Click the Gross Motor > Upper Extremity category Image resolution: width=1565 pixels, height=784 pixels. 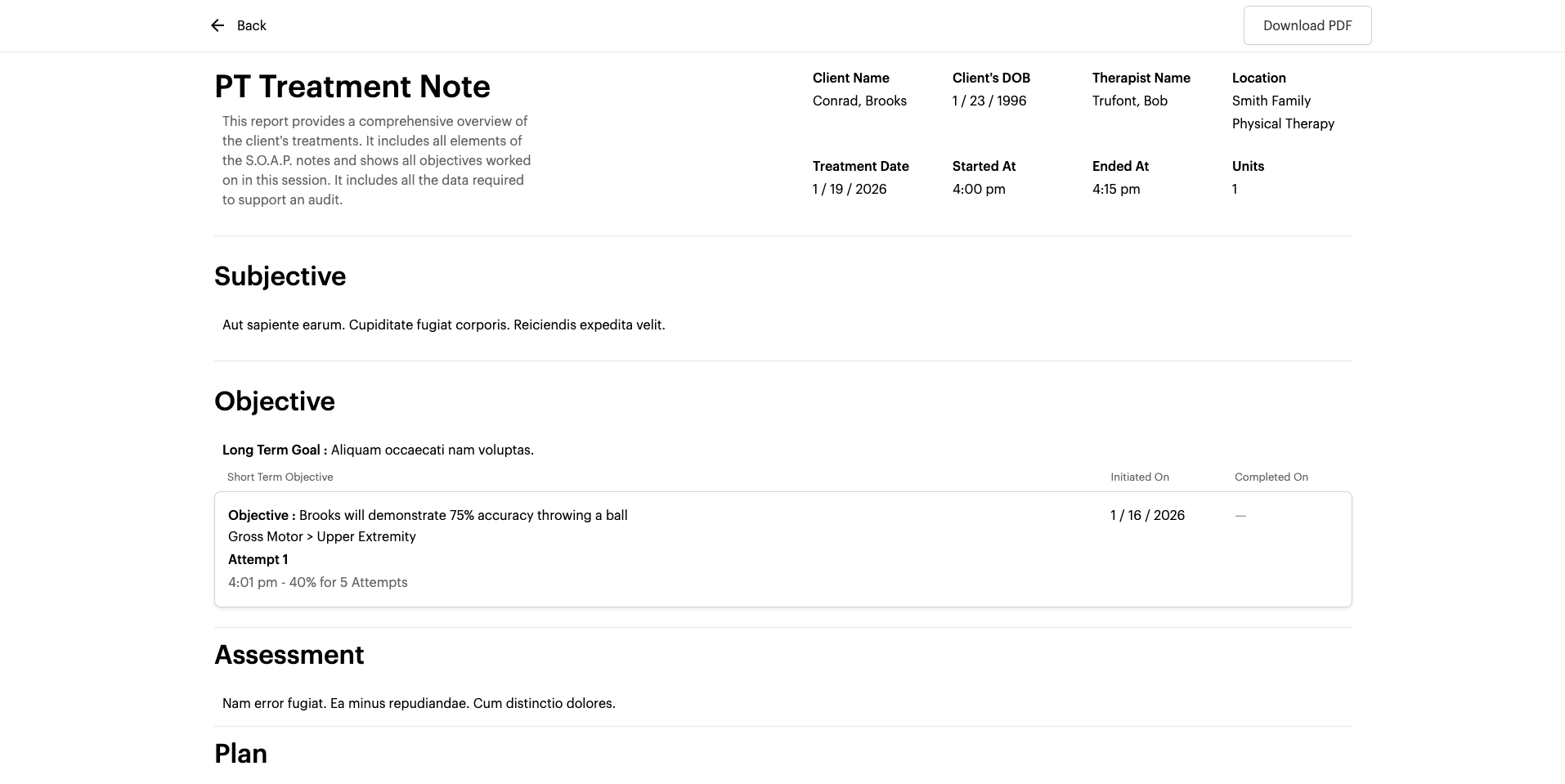(x=321, y=536)
